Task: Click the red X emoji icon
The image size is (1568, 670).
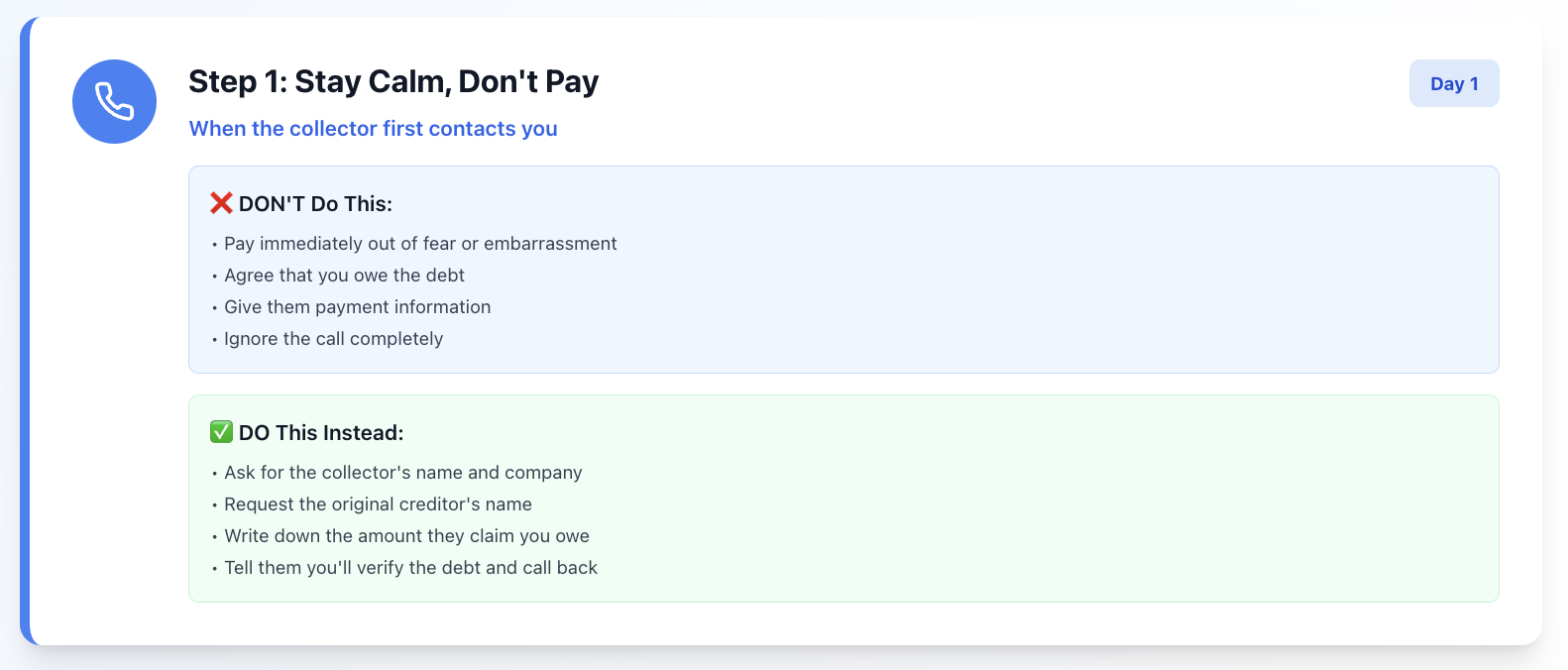Action: [x=221, y=203]
